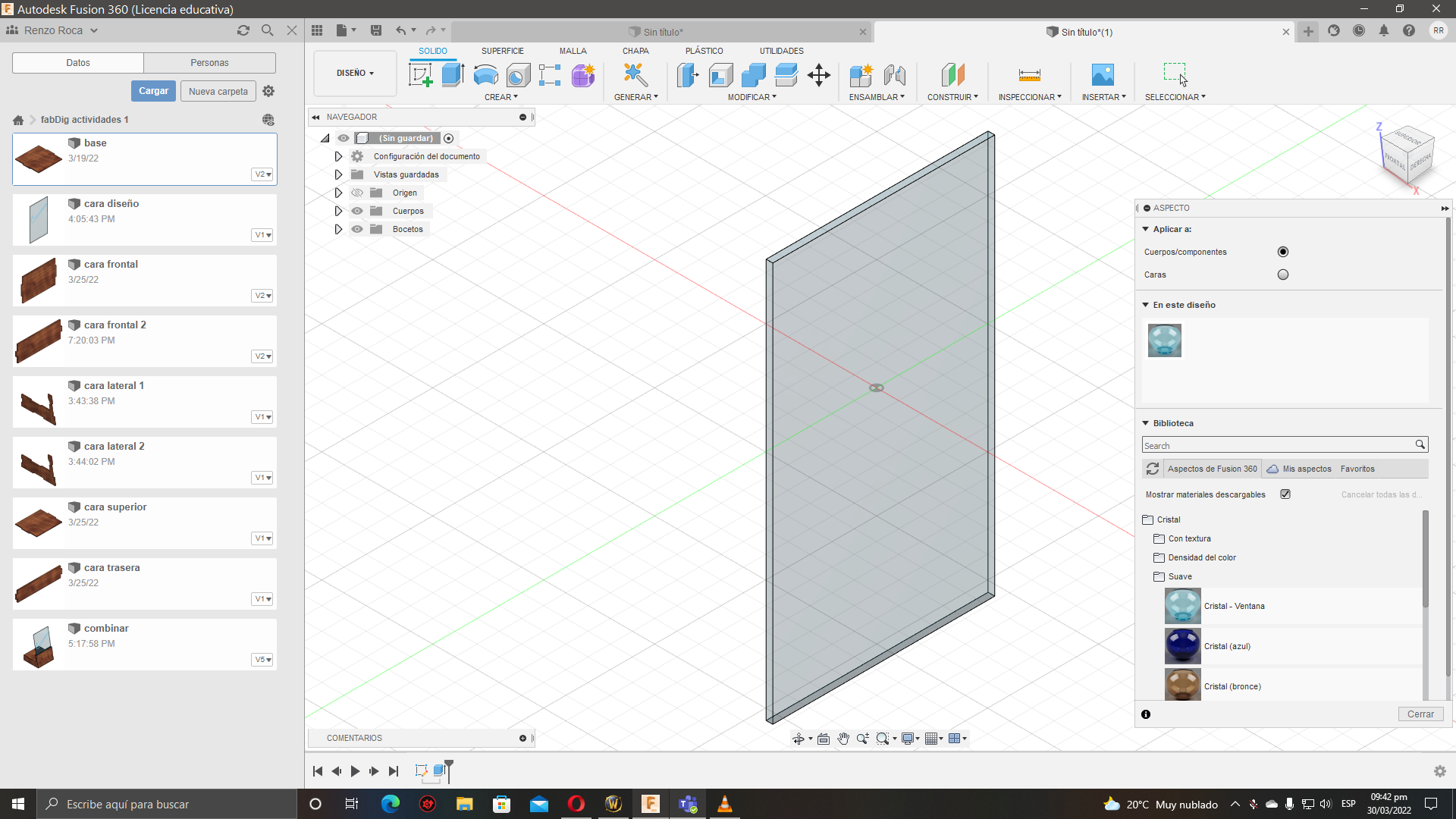Click the Insert image icon
This screenshot has width=1456, height=819.
coord(1103,75)
